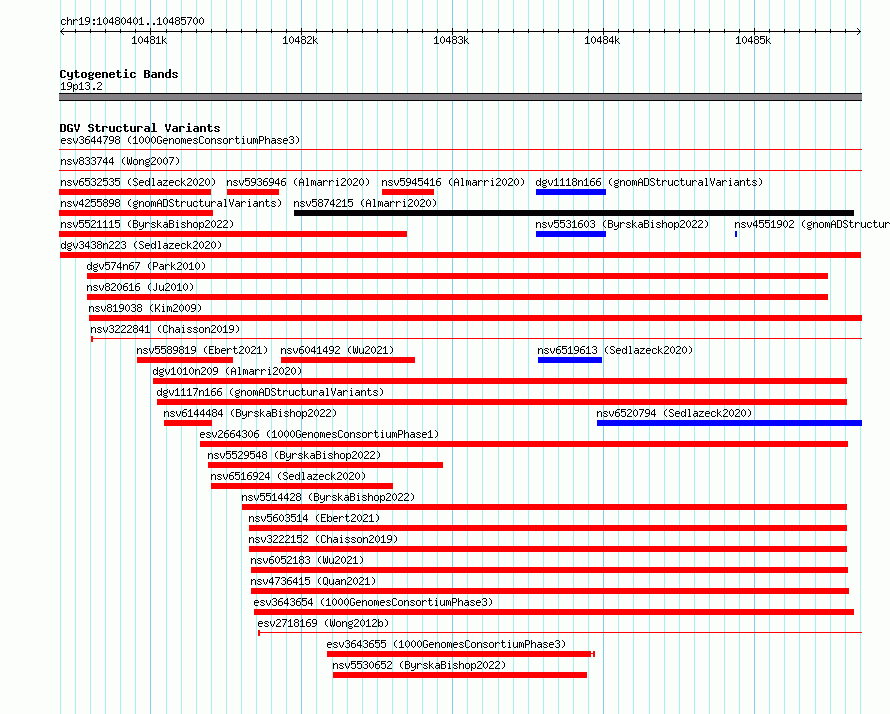Select the blue dgv1118n166 variant bar

tap(570, 192)
